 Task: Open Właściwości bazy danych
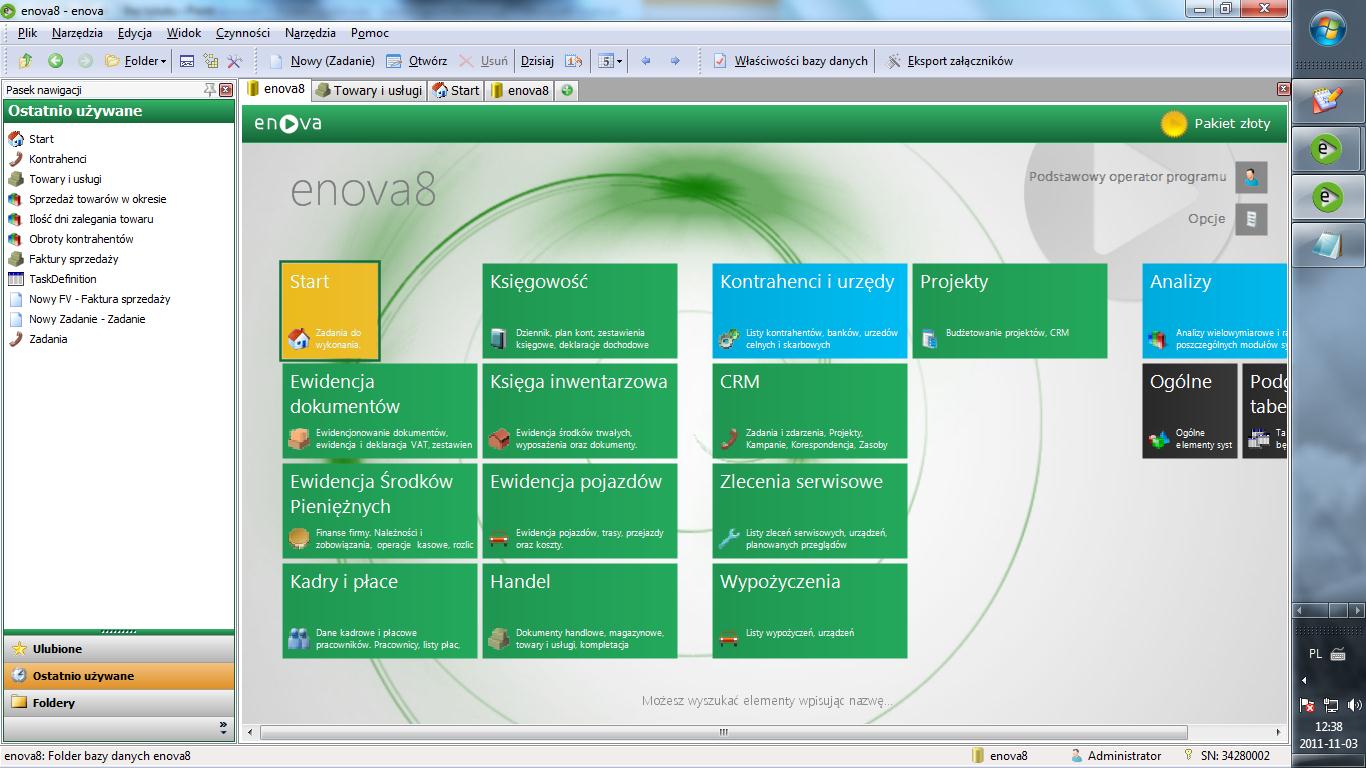pyautogui.click(x=790, y=61)
